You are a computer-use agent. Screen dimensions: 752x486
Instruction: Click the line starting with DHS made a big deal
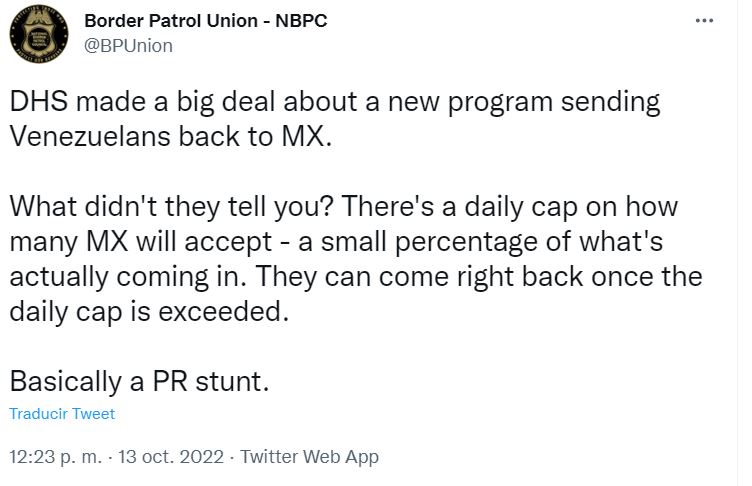(335, 102)
